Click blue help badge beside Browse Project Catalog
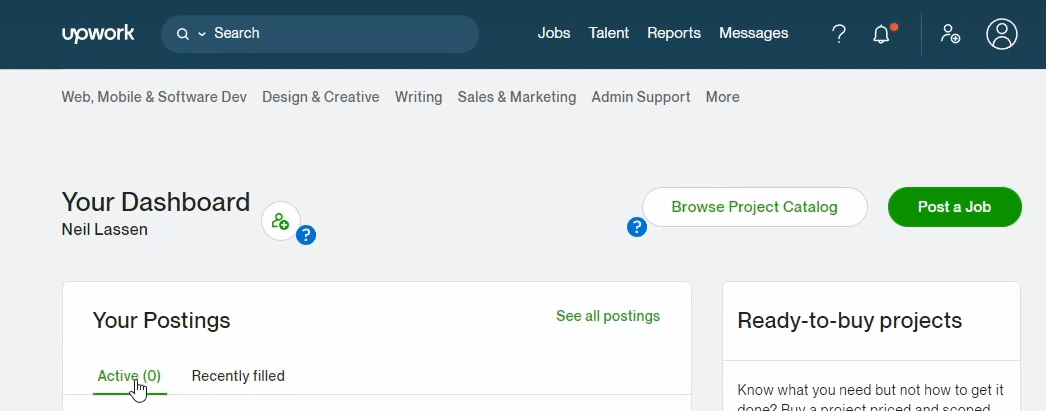Screen dimensions: 1046x411 click(x=636, y=227)
